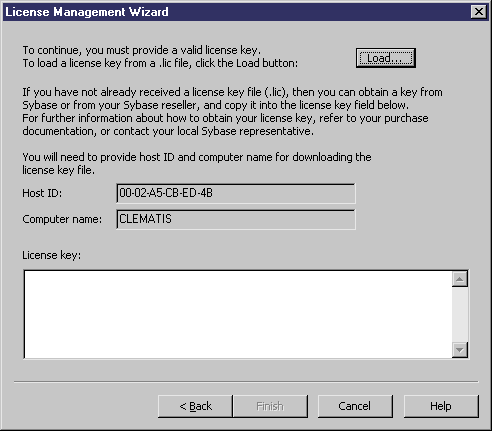The height and width of the screenshot is (431, 492).
Task: Cancel the License Management Wizard
Action: coord(355,406)
